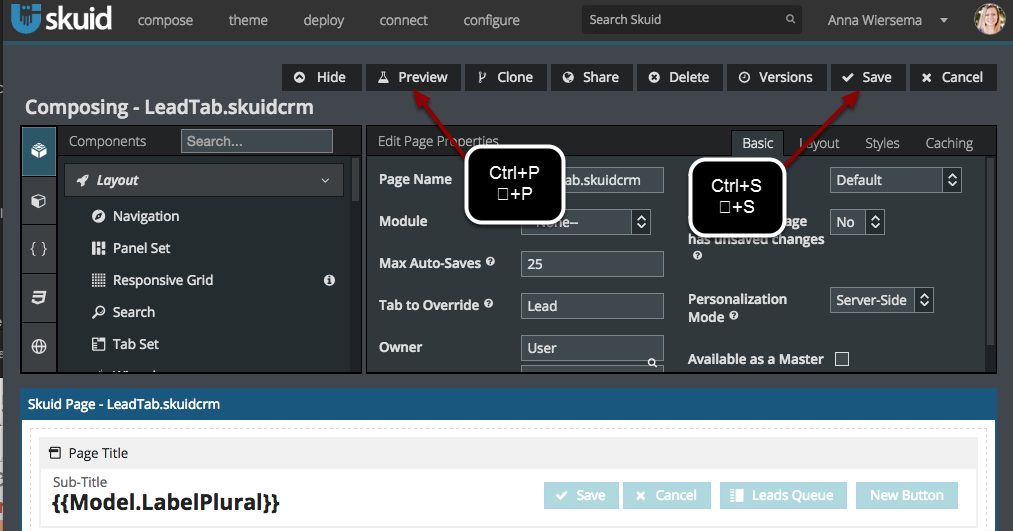
Task: Open the JavaScript curly-braces sidebar icon
Action: (x=39, y=249)
